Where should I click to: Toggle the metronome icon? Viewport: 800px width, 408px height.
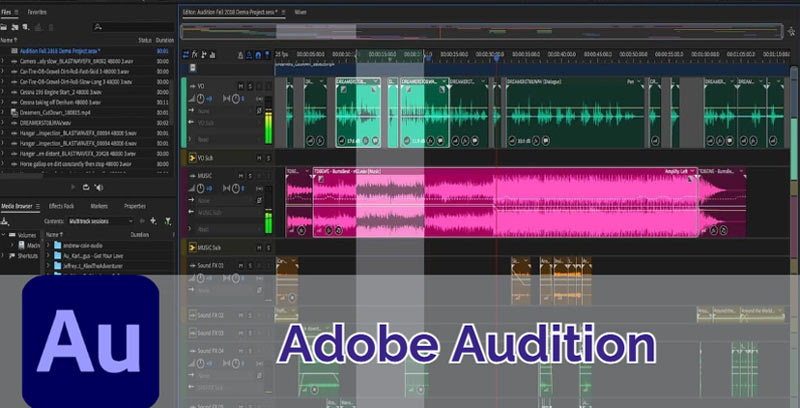click(240, 55)
